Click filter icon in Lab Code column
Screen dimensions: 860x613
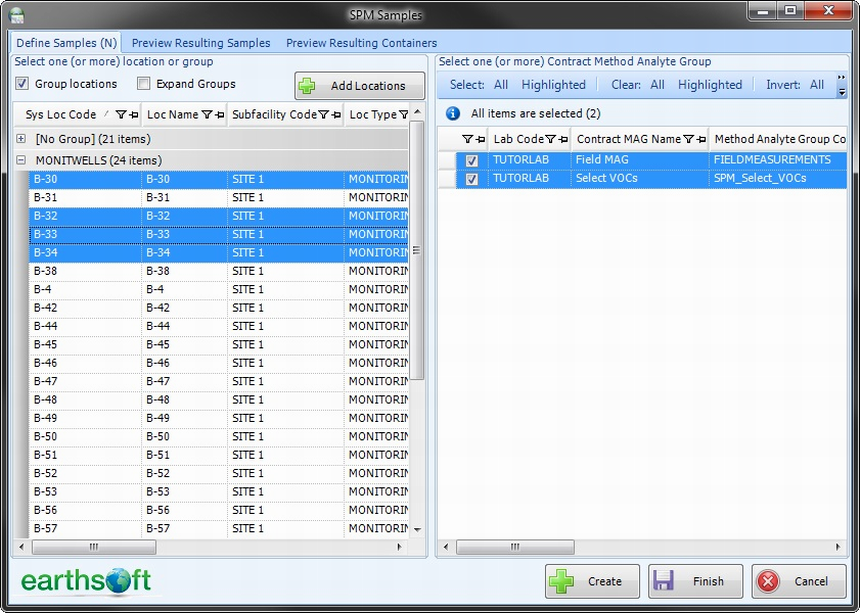pyautogui.click(x=550, y=140)
